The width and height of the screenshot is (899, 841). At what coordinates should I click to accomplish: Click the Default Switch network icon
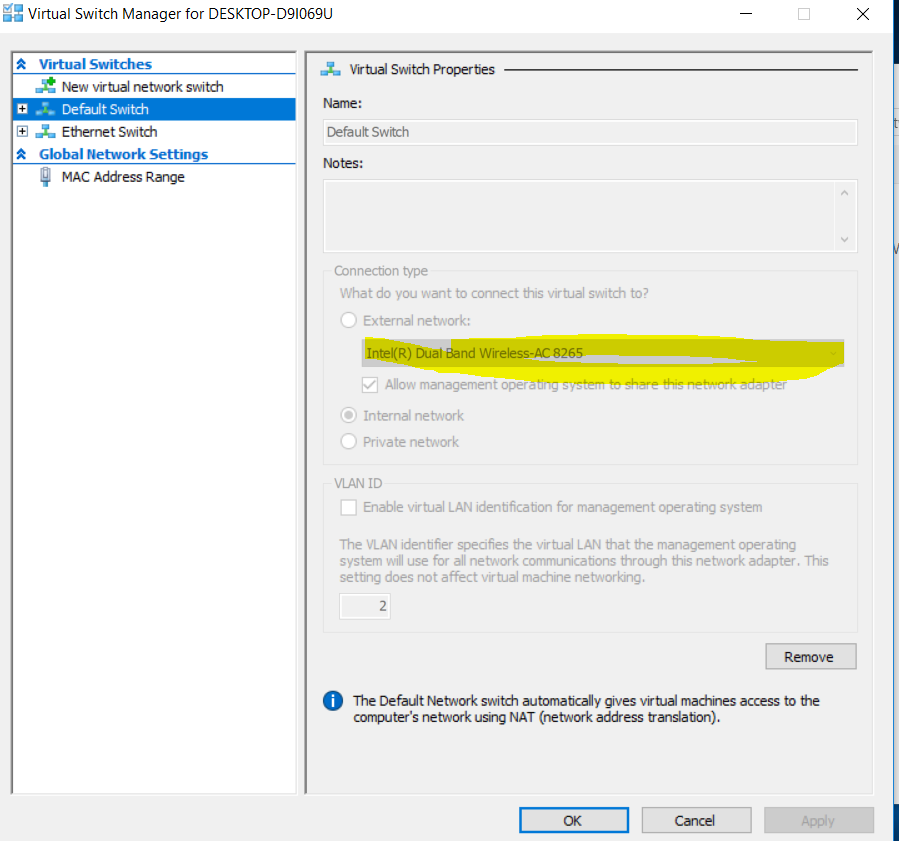pos(46,109)
